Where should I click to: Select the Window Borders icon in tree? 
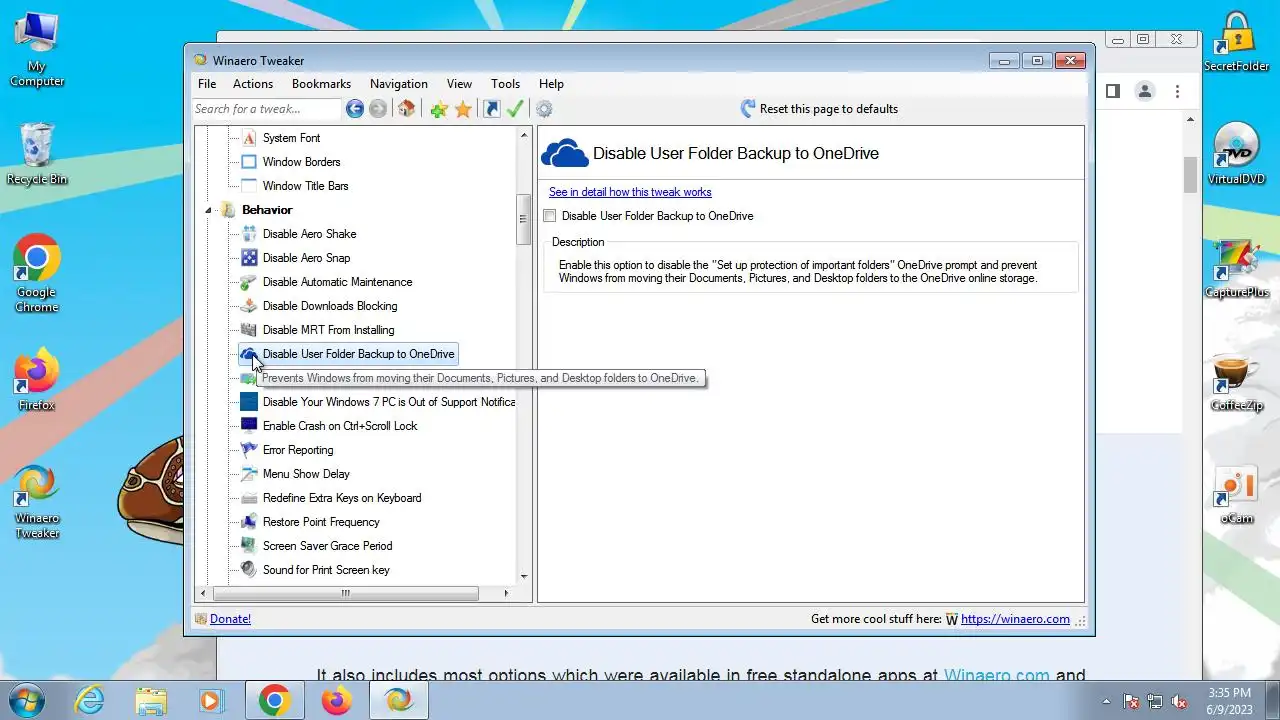(249, 162)
